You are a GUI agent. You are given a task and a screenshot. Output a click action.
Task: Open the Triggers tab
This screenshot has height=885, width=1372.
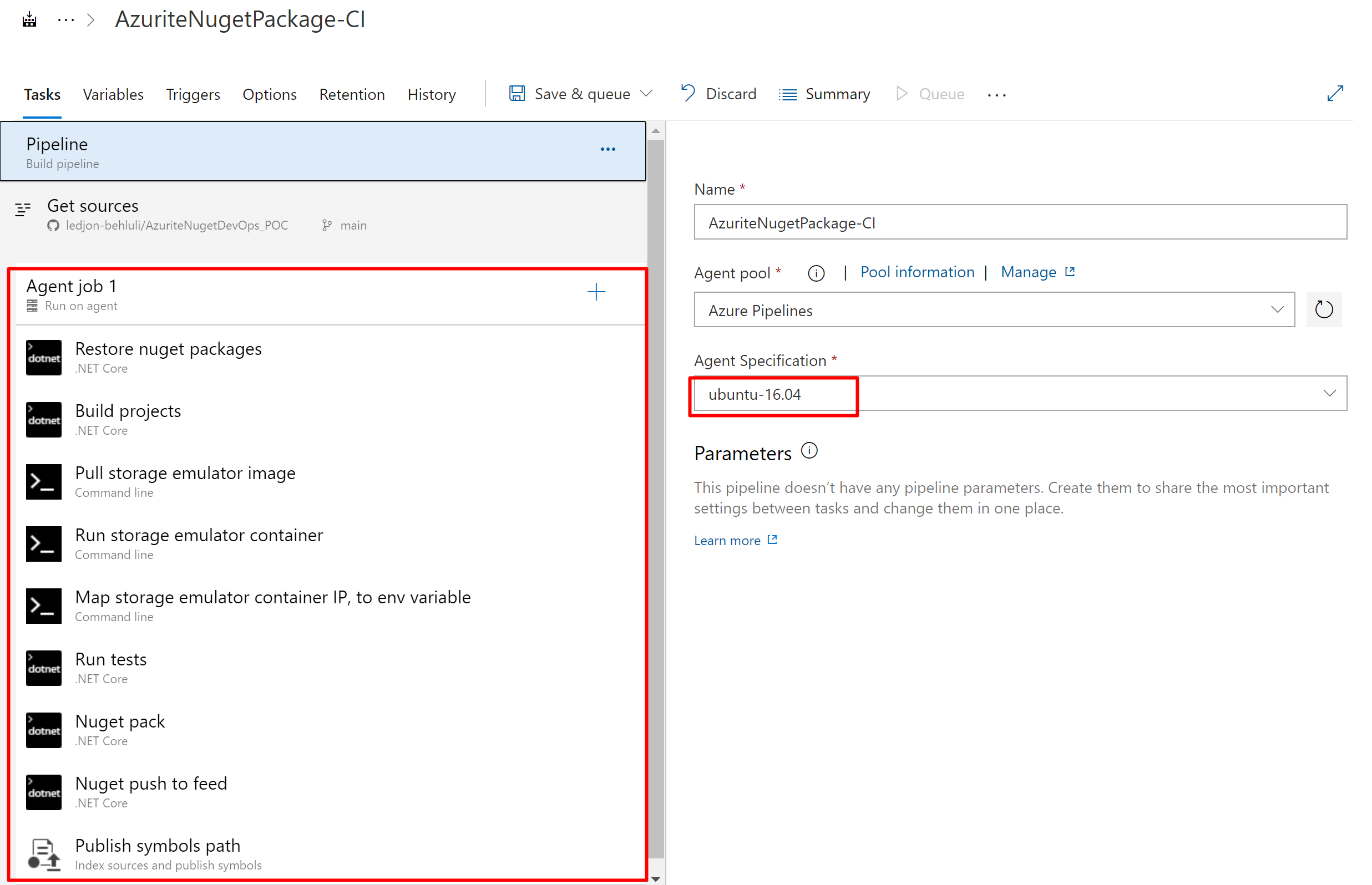point(193,94)
